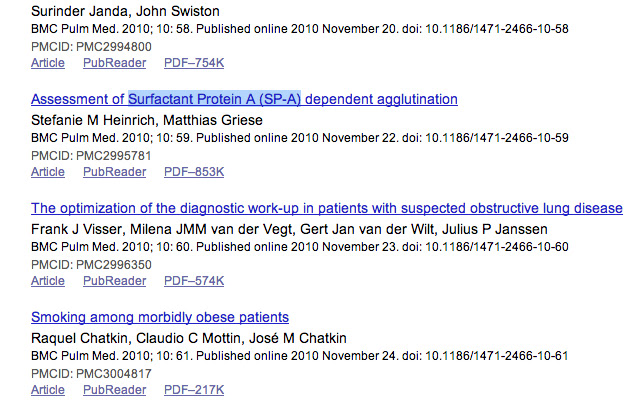Click the PMCID: PMC3004817 text
Viewport: 640px width, 400px height.
(91, 374)
